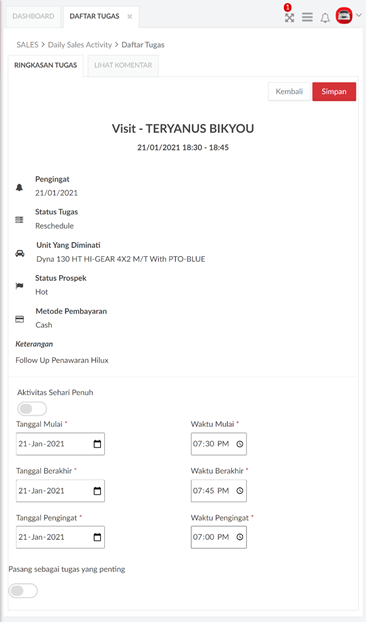This screenshot has height=622, width=366.
Task: Click the Pengingat bell icon
Action: (x=19, y=187)
